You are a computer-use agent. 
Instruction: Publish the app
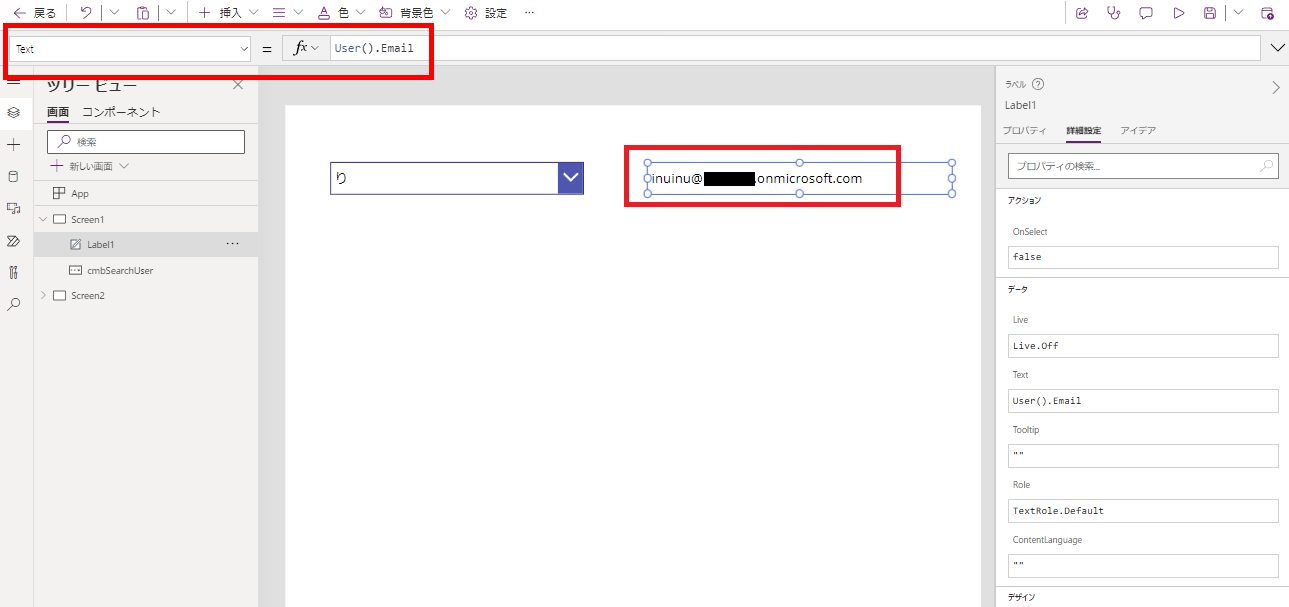click(1267, 13)
